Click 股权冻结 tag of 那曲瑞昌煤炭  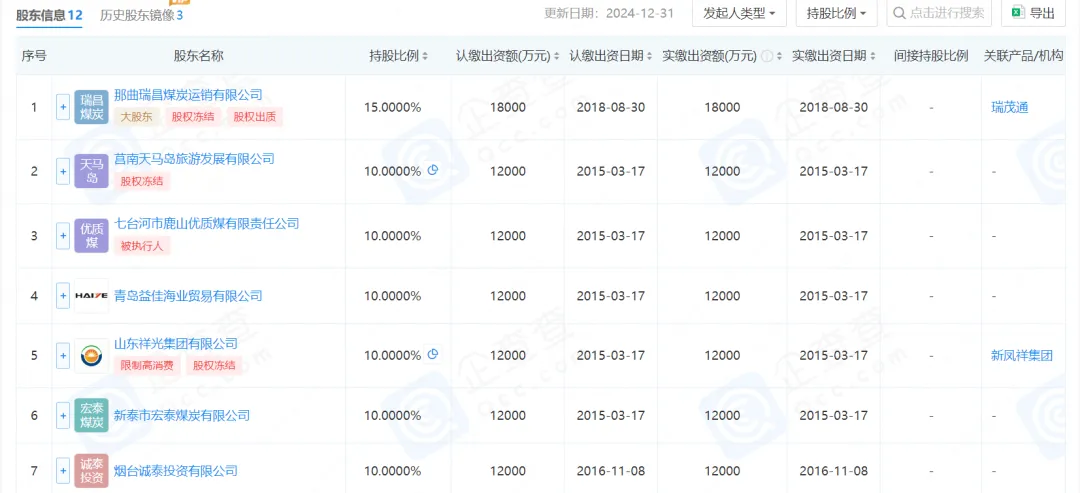[193, 116]
